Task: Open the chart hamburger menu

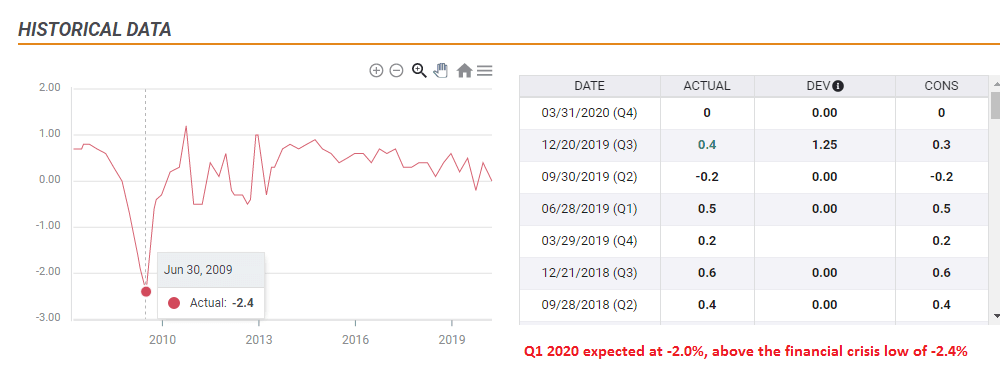Action: (485, 71)
